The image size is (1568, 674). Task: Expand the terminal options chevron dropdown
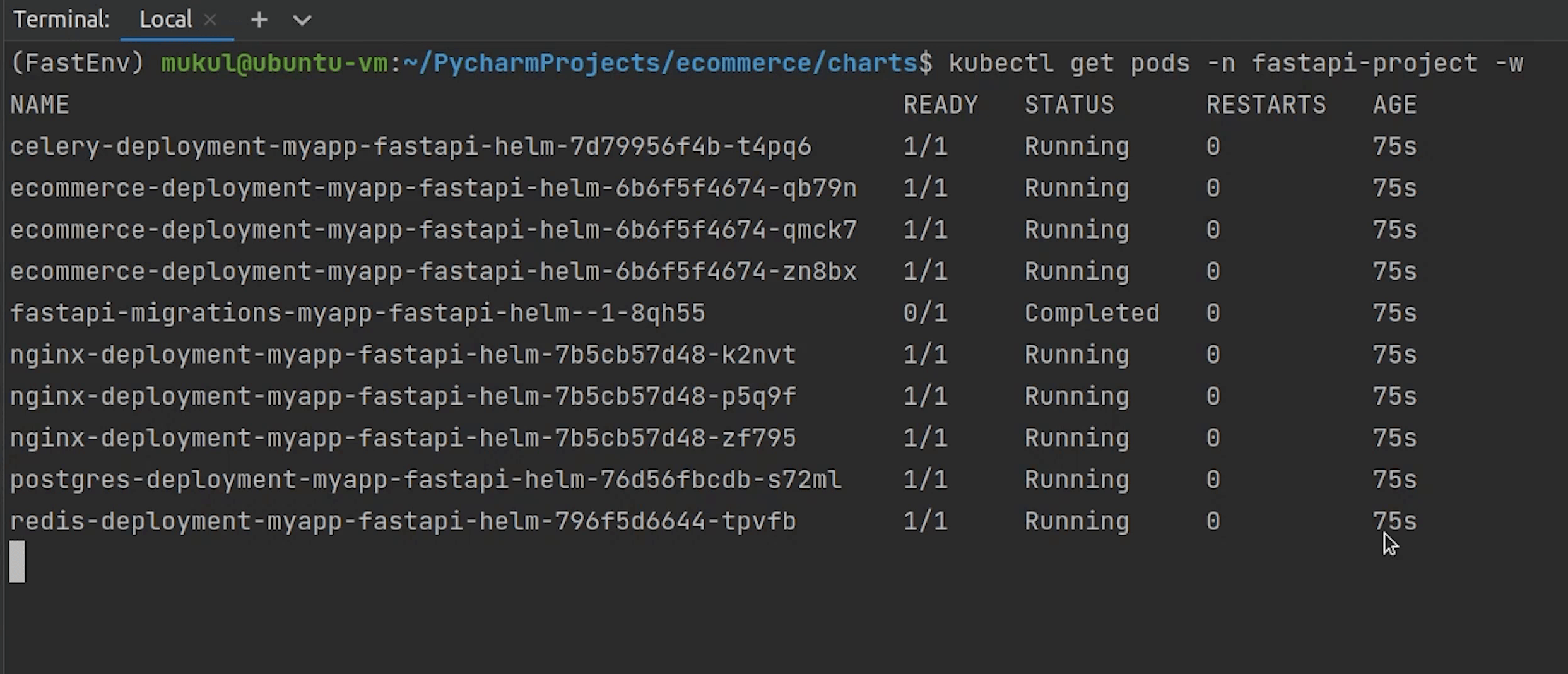coord(302,20)
